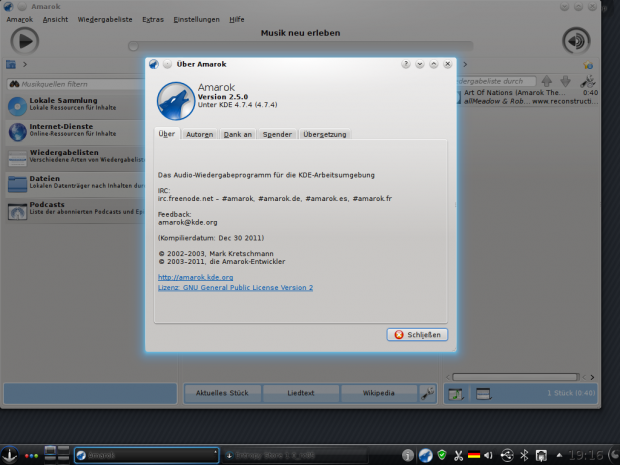620x465 pixels.
Task: Click the music-note icon in the playlist footer
Action: (456, 394)
